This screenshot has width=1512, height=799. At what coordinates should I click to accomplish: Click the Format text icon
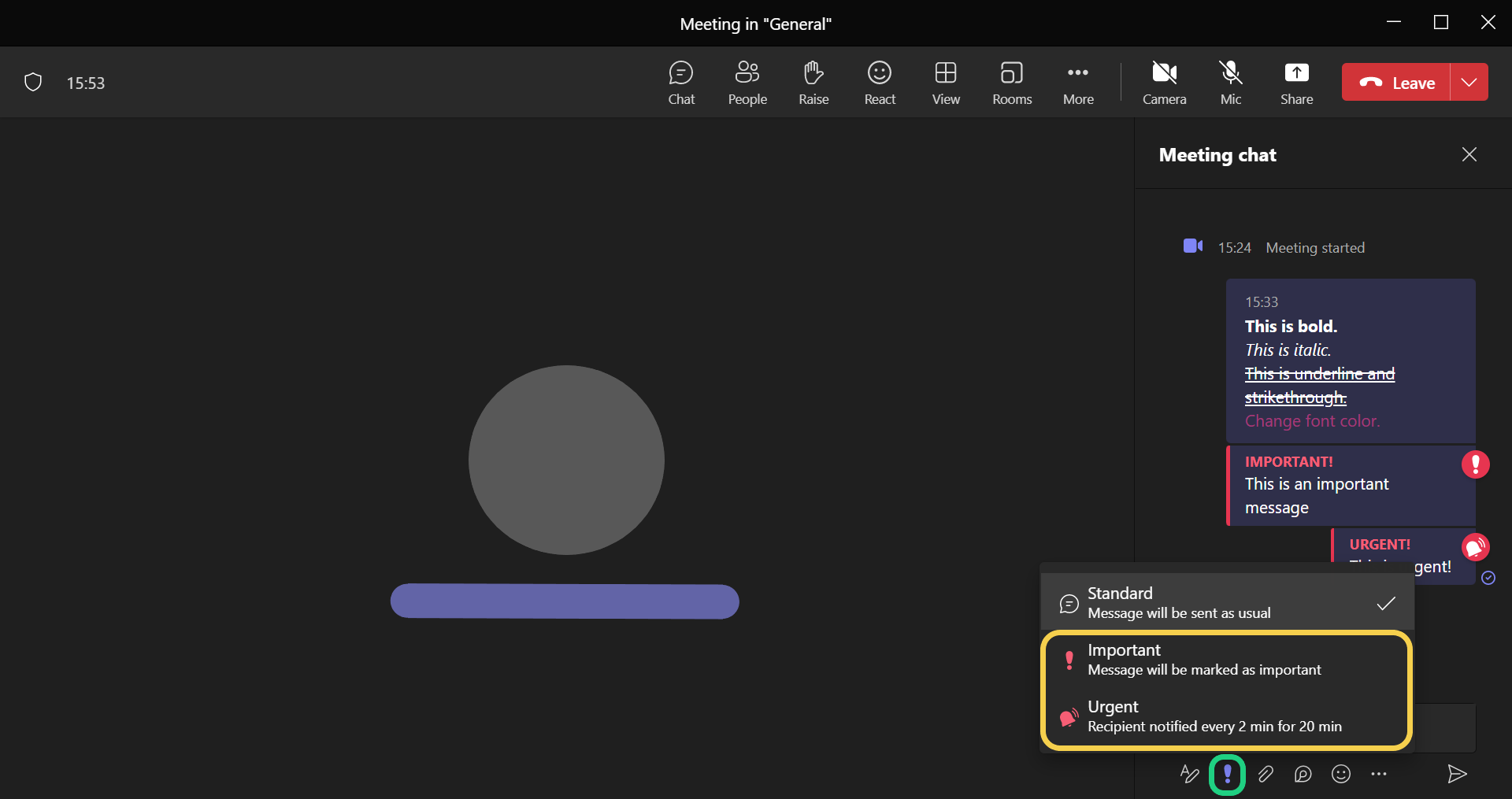coord(1189,775)
